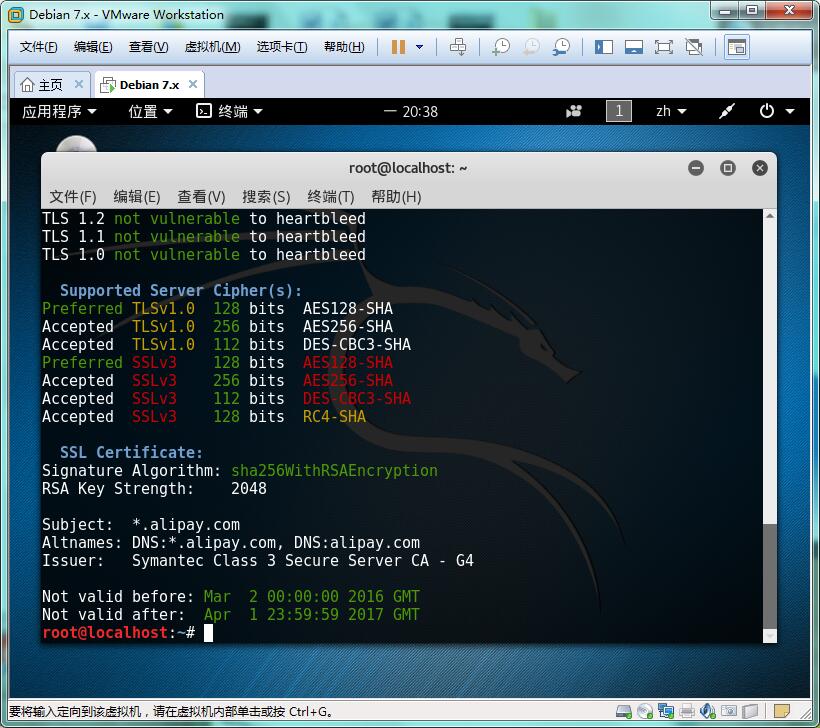
Task: Click the RC4-SHA cipher text
Action: (334, 417)
